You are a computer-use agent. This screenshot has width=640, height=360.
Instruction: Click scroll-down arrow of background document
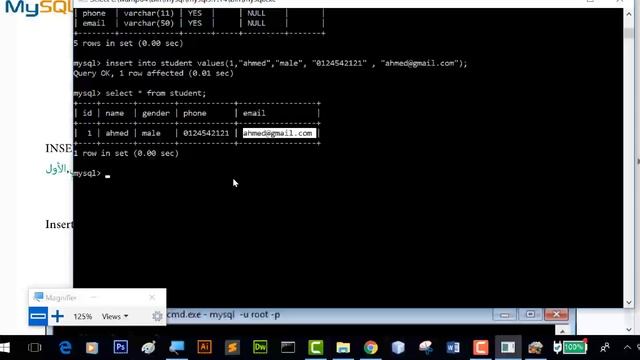click(x=629, y=329)
